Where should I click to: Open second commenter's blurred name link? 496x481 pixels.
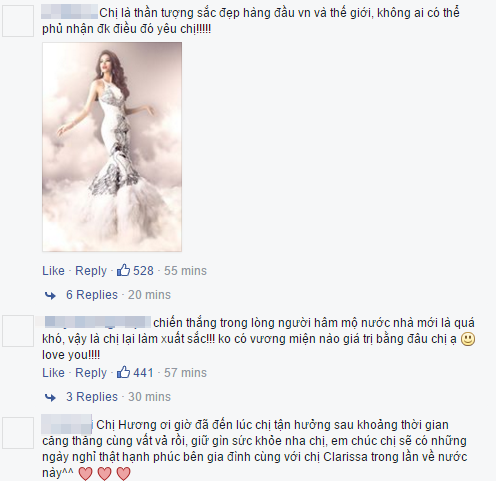98,322
